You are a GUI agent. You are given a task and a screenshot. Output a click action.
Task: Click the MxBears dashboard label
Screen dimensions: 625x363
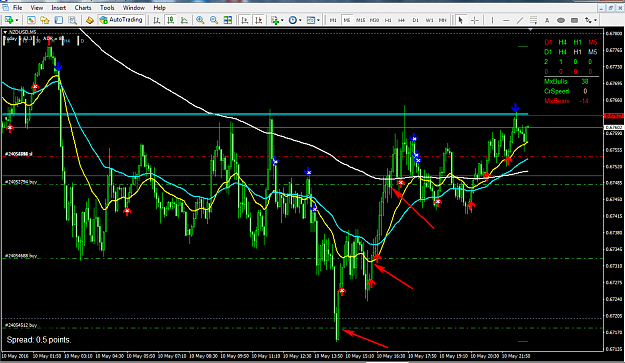[x=557, y=101]
